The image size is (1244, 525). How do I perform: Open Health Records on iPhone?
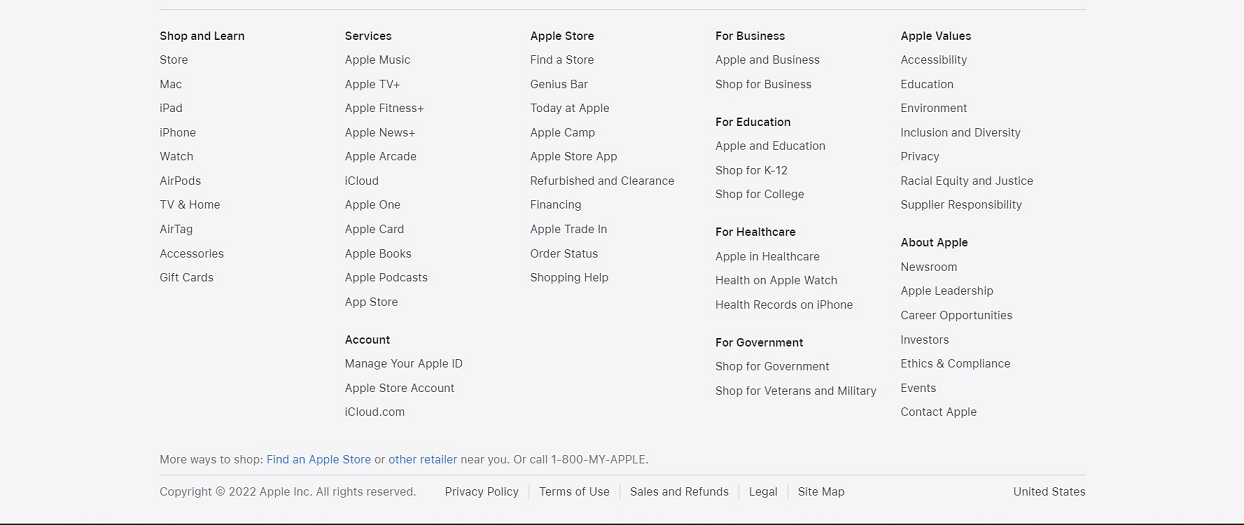point(784,305)
